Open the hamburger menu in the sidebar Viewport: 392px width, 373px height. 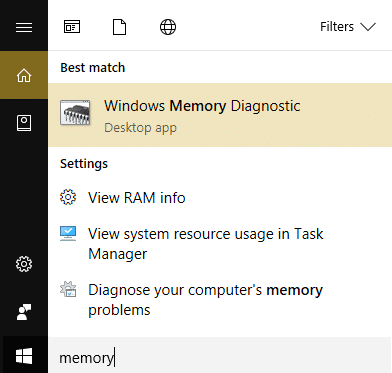[x=24, y=27]
